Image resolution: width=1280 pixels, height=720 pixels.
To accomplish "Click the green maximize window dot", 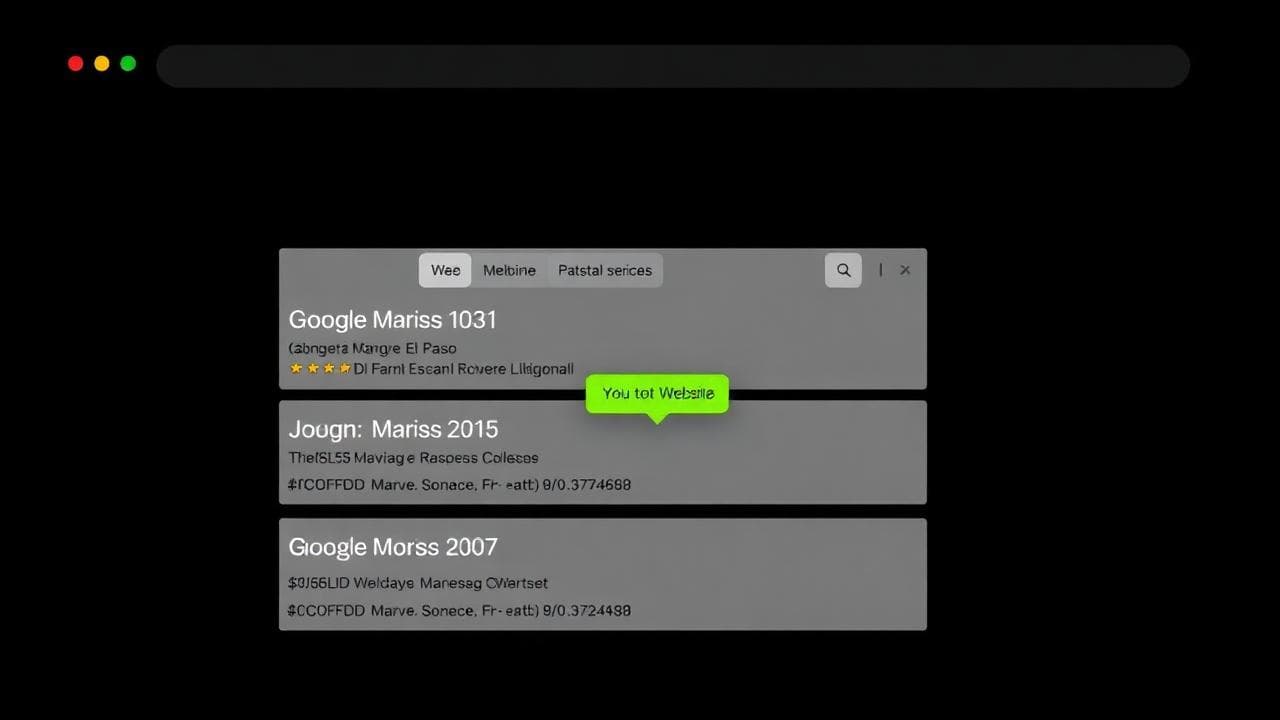I will 128,64.
